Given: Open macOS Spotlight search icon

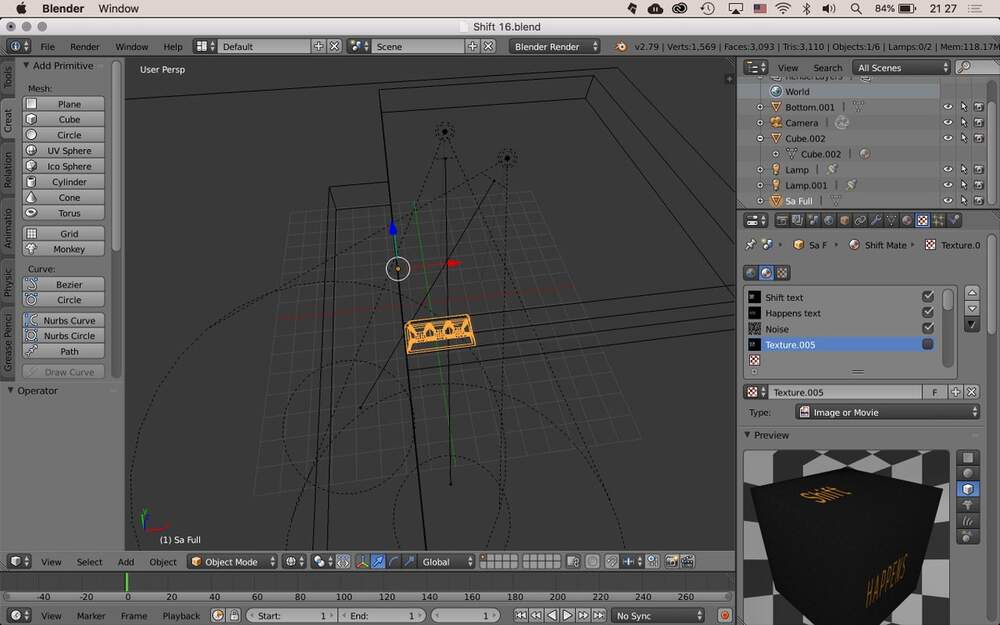Looking at the screenshot, I should tap(856, 8).
